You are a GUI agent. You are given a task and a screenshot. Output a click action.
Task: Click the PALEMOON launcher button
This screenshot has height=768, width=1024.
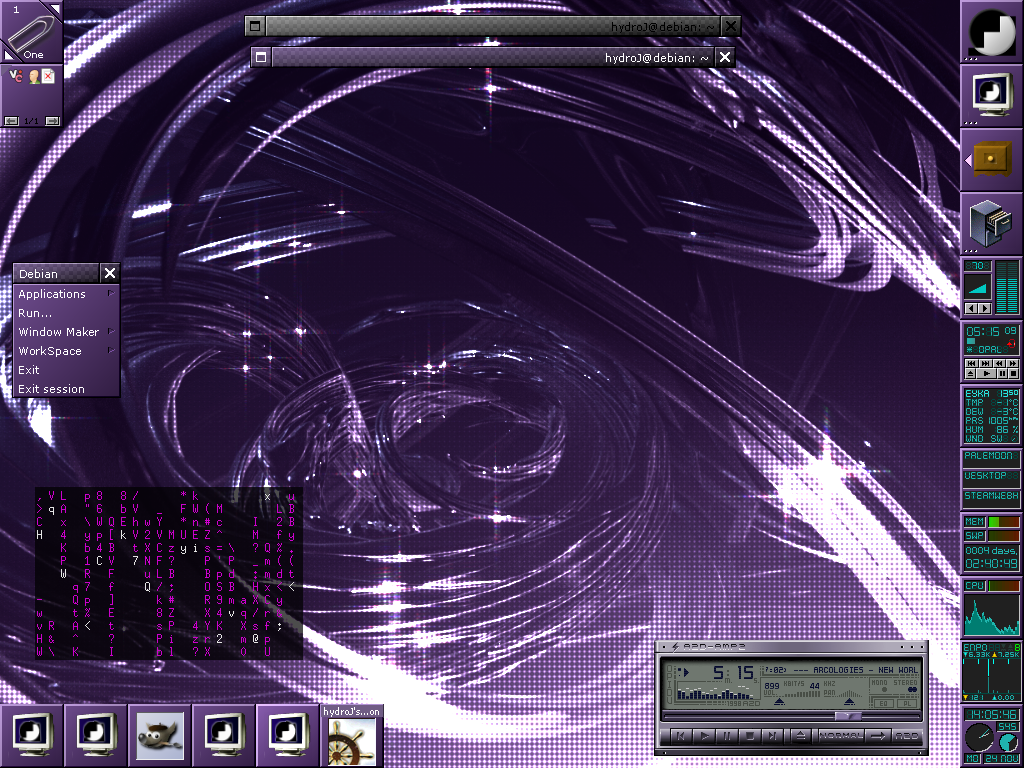pos(990,456)
